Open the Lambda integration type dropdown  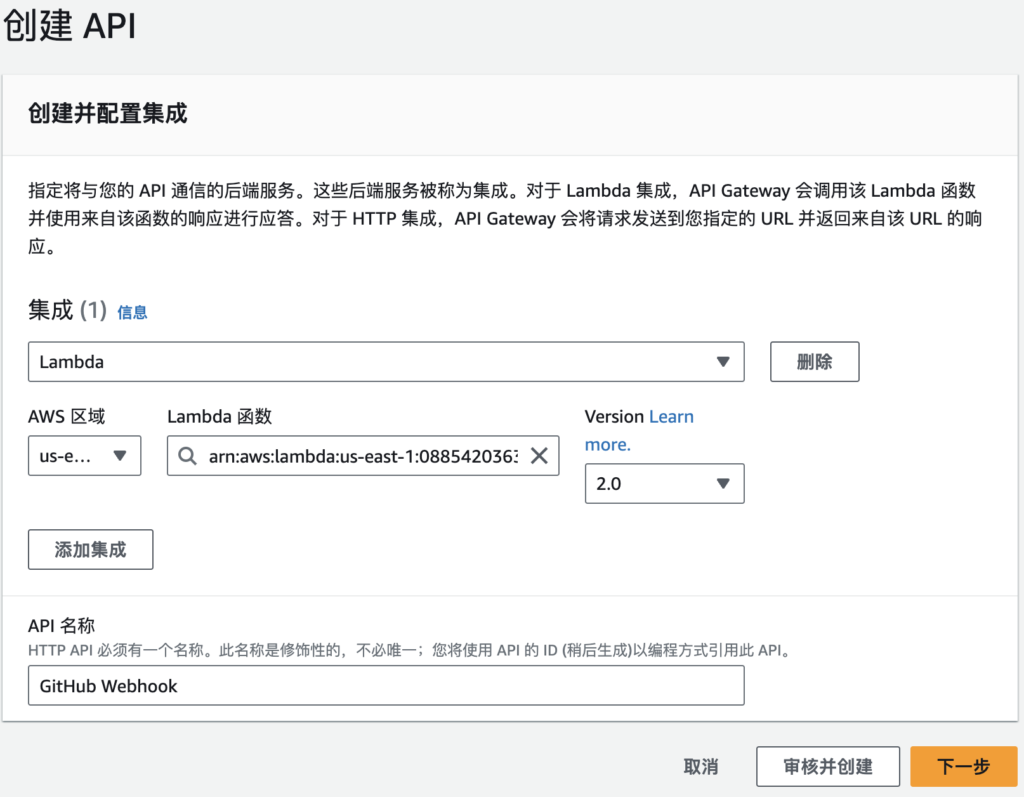(385, 362)
